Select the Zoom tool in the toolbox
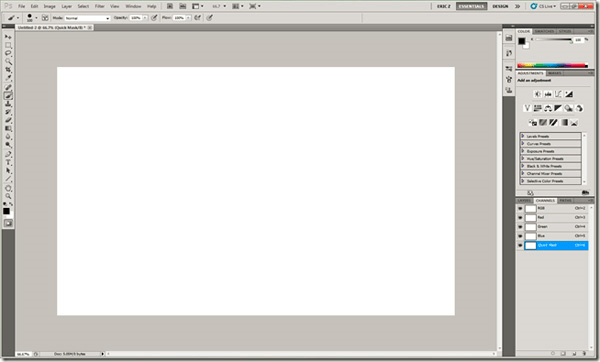The width and height of the screenshot is (600, 362). coord(8,196)
